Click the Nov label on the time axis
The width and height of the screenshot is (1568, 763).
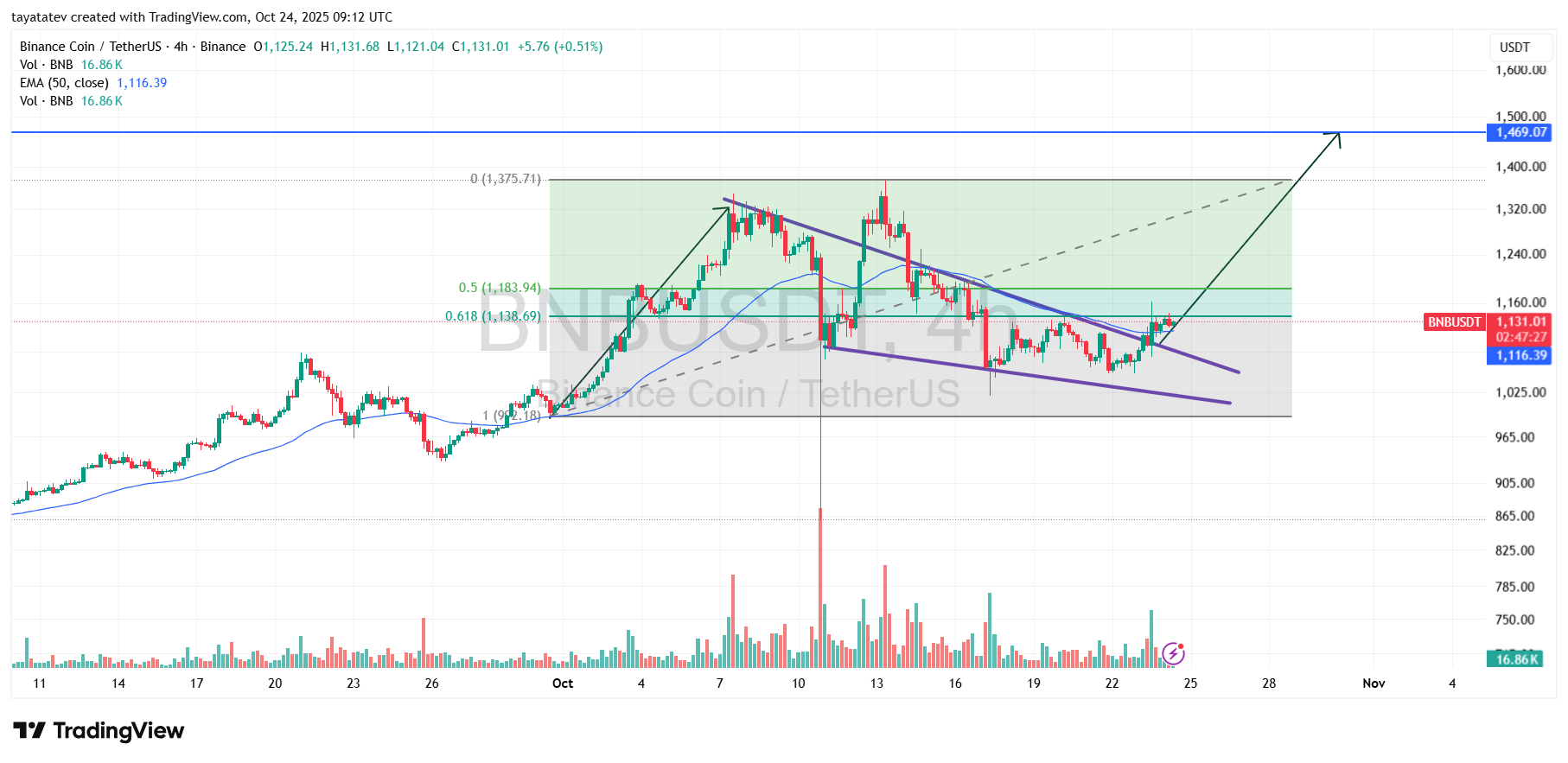point(1374,684)
